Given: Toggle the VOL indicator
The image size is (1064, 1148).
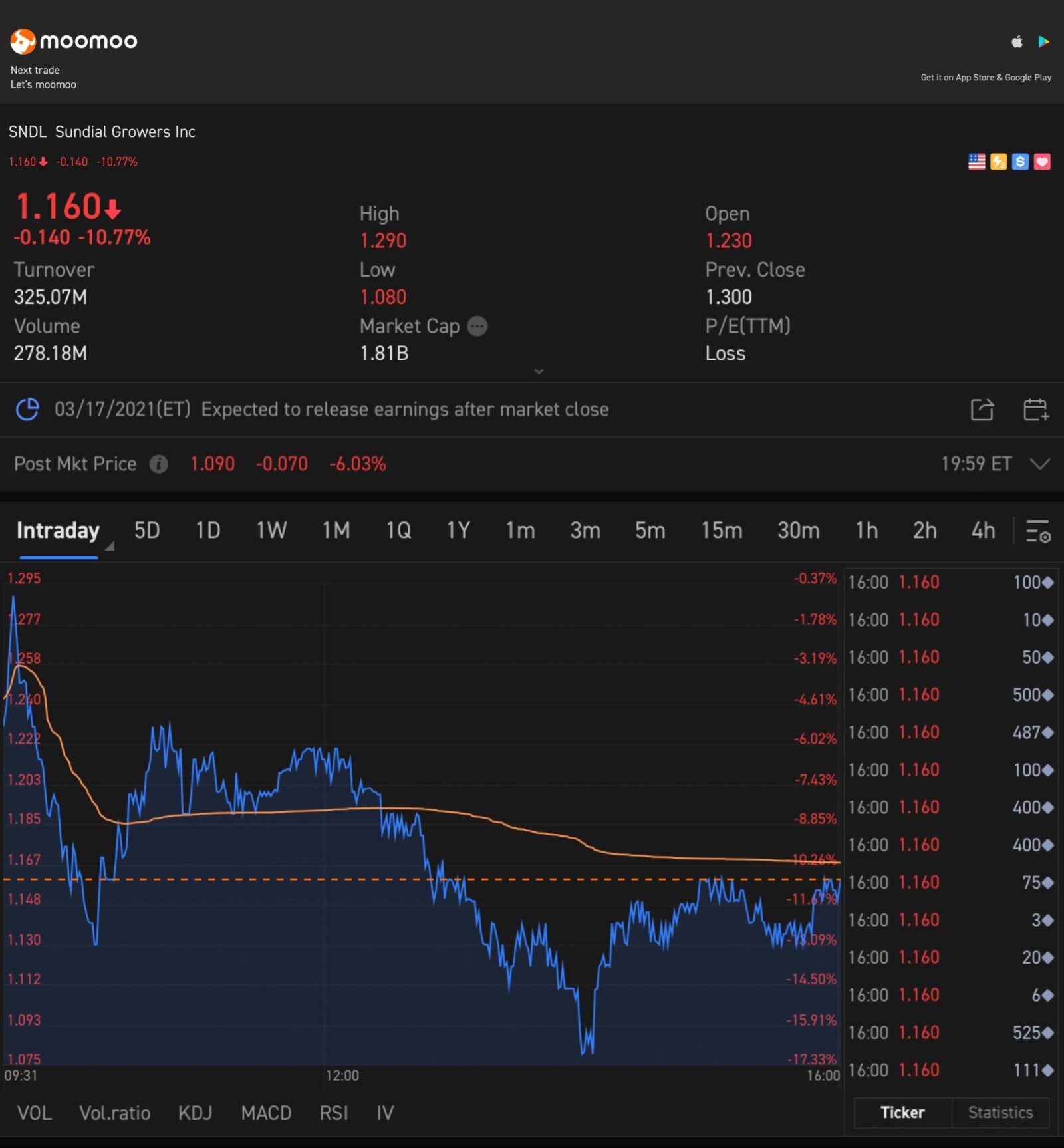Looking at the screenshot, I should 35,1113.
